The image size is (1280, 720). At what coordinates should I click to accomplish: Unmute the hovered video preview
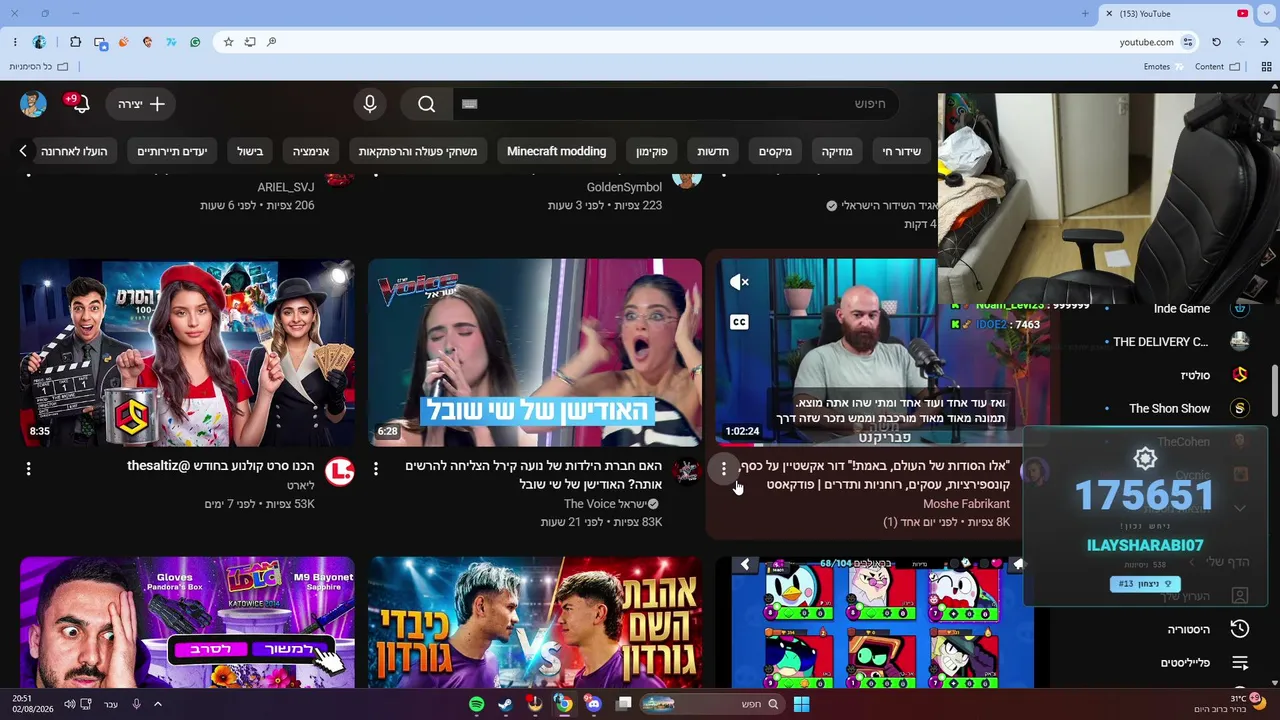pos(739,283)
